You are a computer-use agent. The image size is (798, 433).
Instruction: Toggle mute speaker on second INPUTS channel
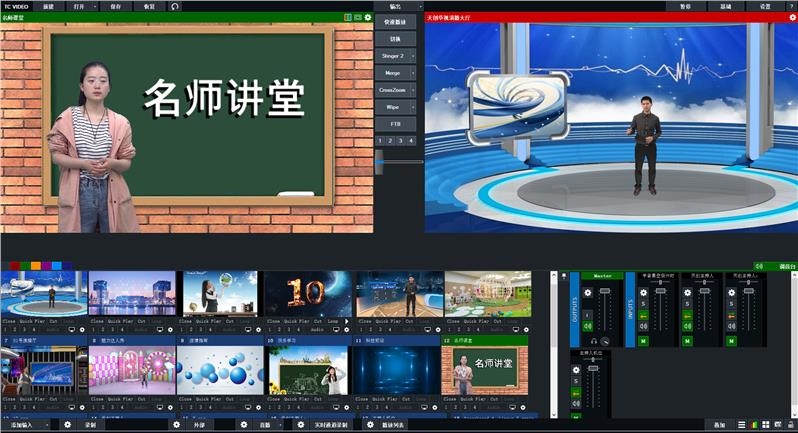click(x=688, y=326)
